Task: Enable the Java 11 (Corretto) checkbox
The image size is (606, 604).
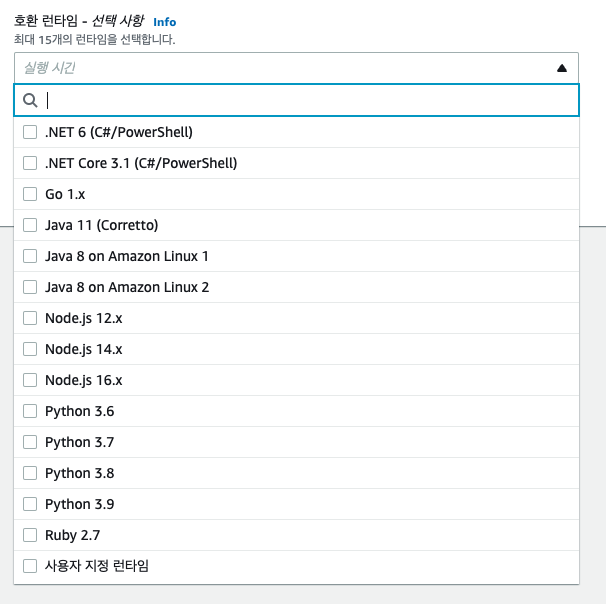Action: point(30,225)
